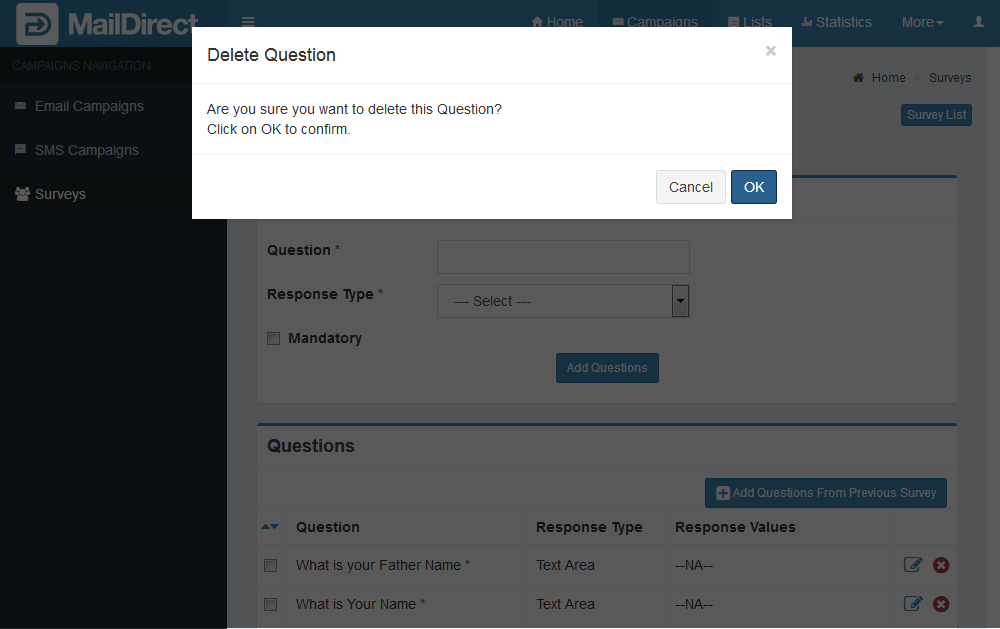The height and width of the screenshot is (629, 1000).
Task: Confirm deletion with the OK button
Action: [753, 187]
